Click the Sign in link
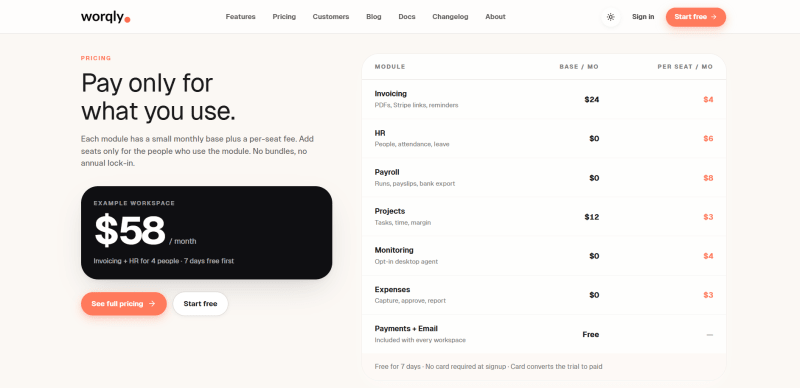 [x=643, y=17]
